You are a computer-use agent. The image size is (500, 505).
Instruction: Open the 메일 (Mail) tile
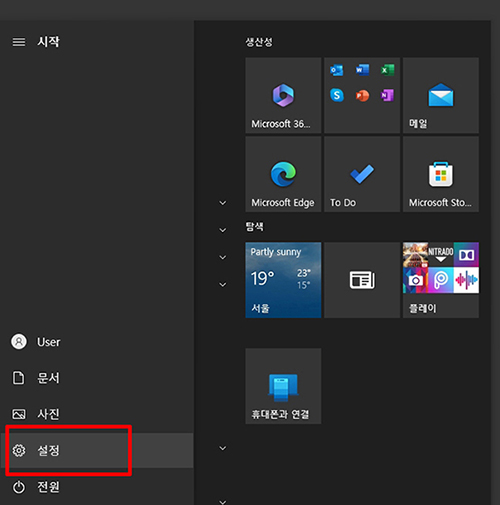pyautogui.click(x=441, y=95)
